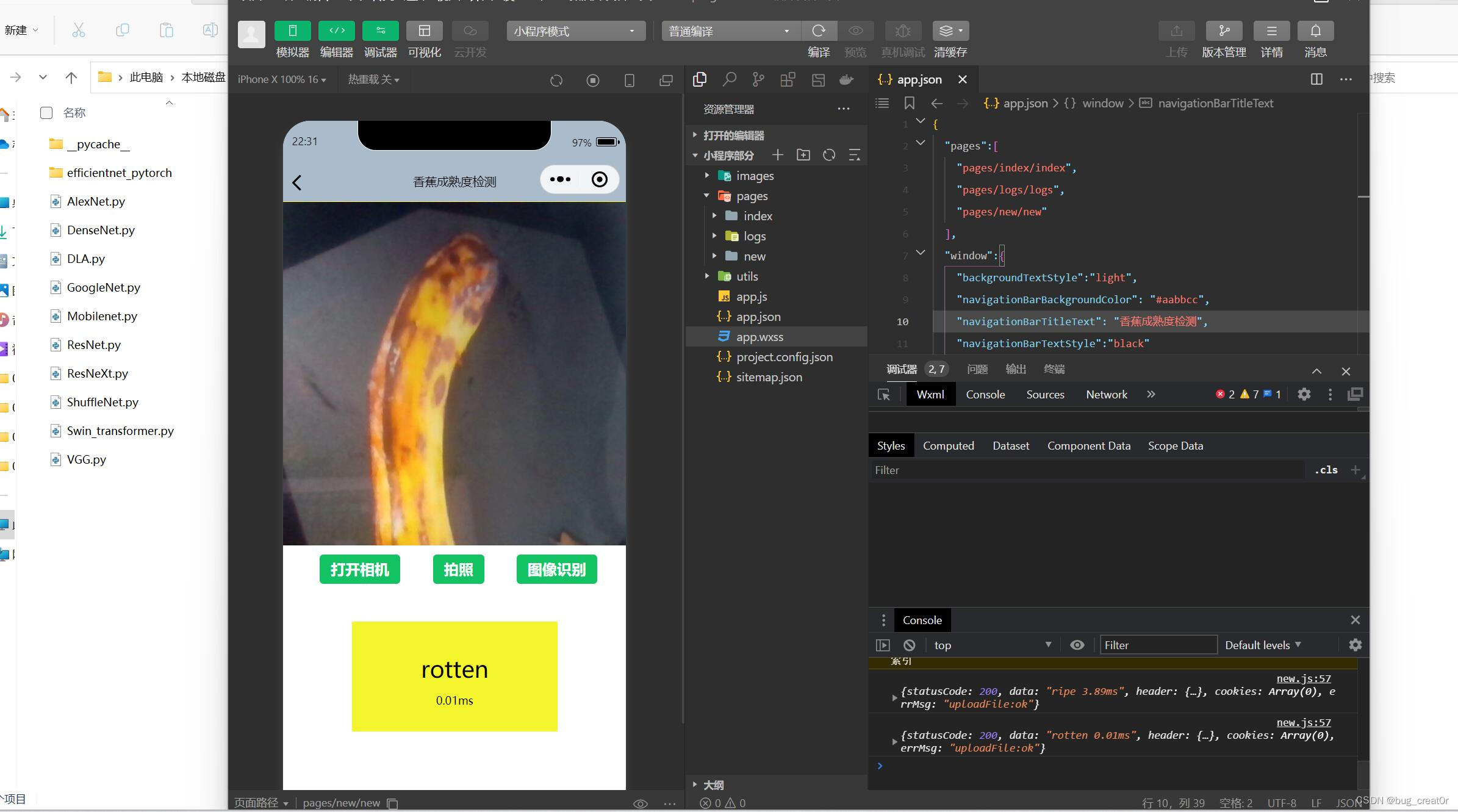Screen dimensions: 1458x812
Task: Click the 图像识别 (Image Recognition) button
Action: point(556,570)
